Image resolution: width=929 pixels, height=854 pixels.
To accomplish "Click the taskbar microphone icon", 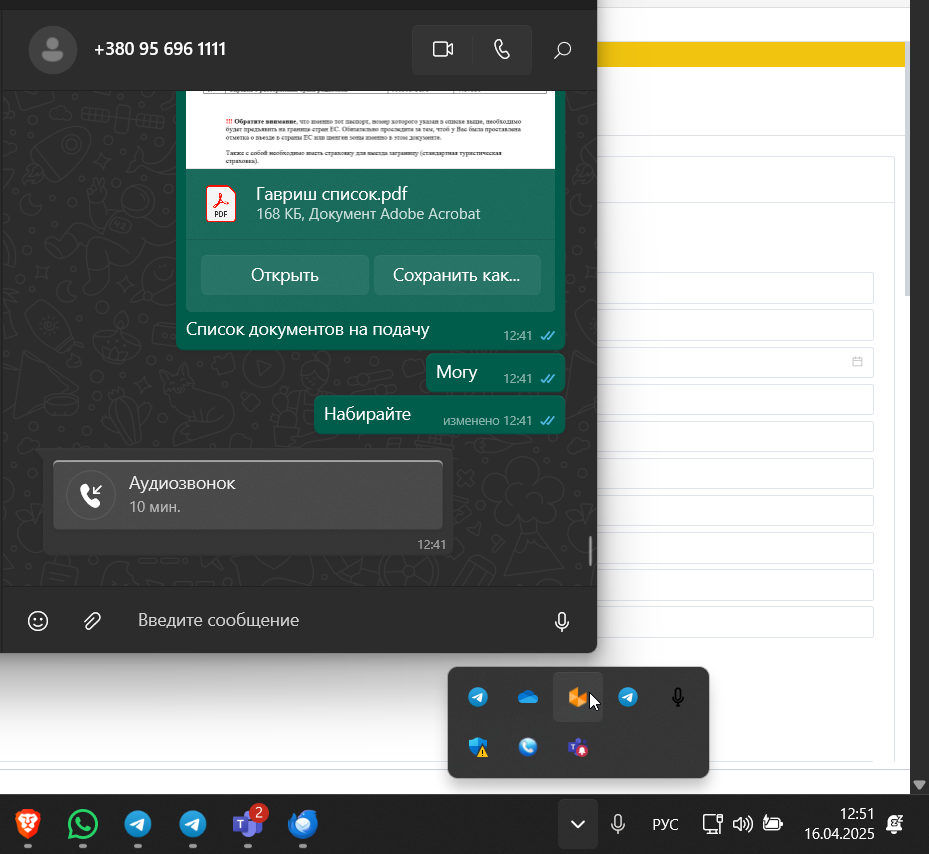I will (x=618, y=824).
